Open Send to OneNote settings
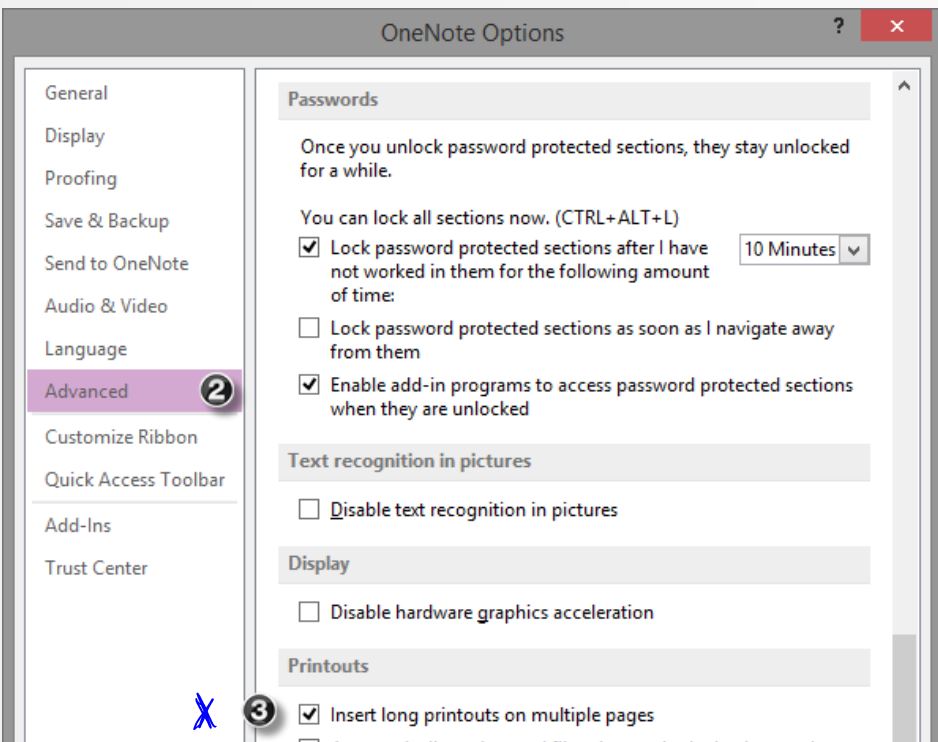938x742 pixels. coord(135,263)
